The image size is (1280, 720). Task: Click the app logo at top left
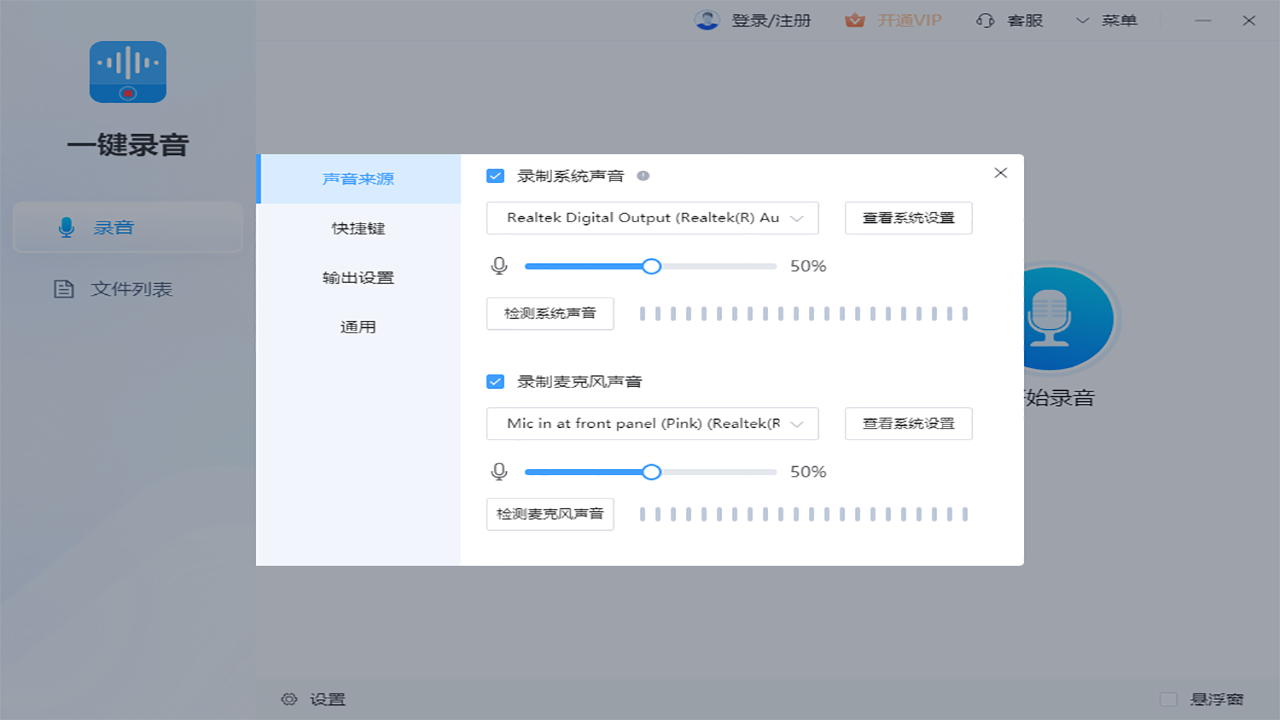[x=127, y=71]
